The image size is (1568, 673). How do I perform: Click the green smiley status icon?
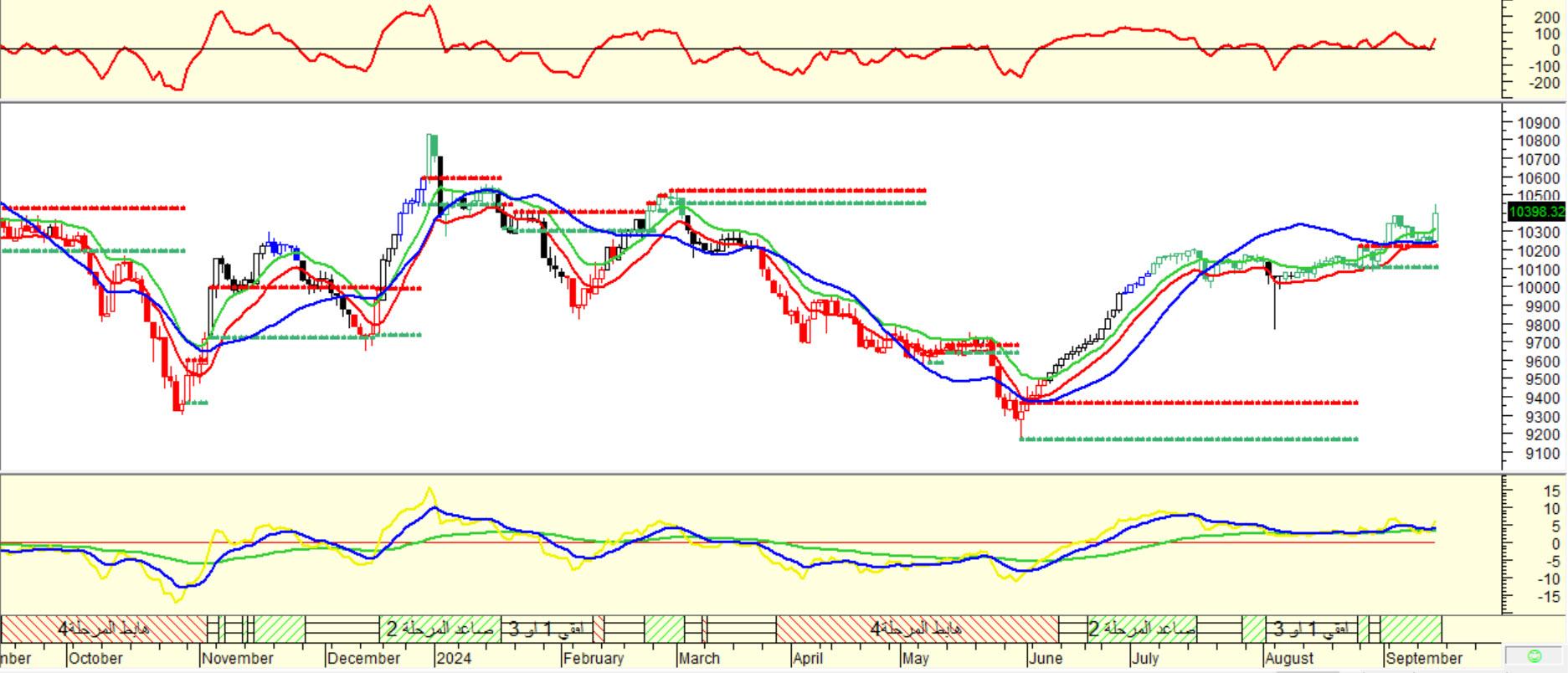pos(1535,656)
